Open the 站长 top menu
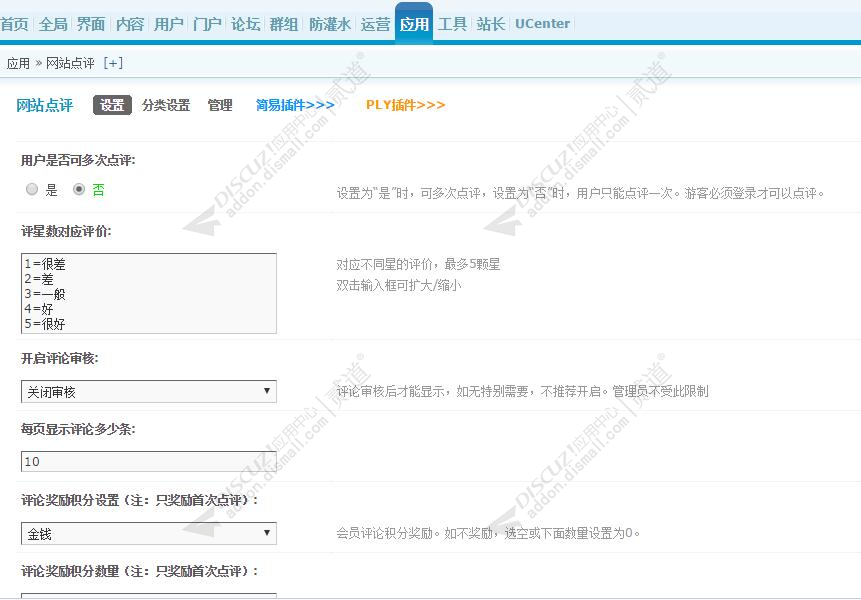The height and width of the screenshot is (600, 861). point(490,24)
